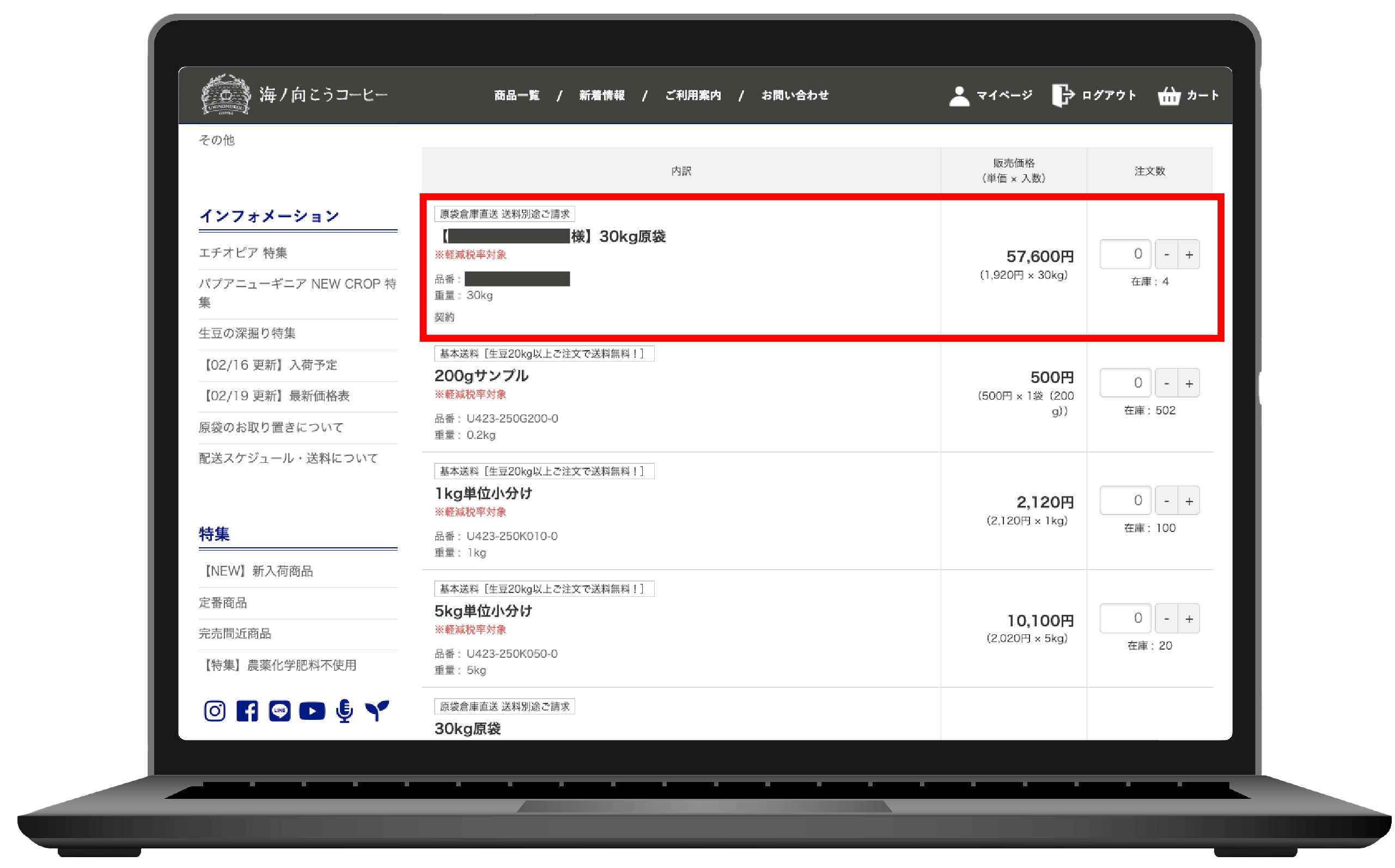Click the 海ノ向こうコーヒー logo
Image resolution: width=1395 pixels, height=868 pixels.
pos(226,95)
